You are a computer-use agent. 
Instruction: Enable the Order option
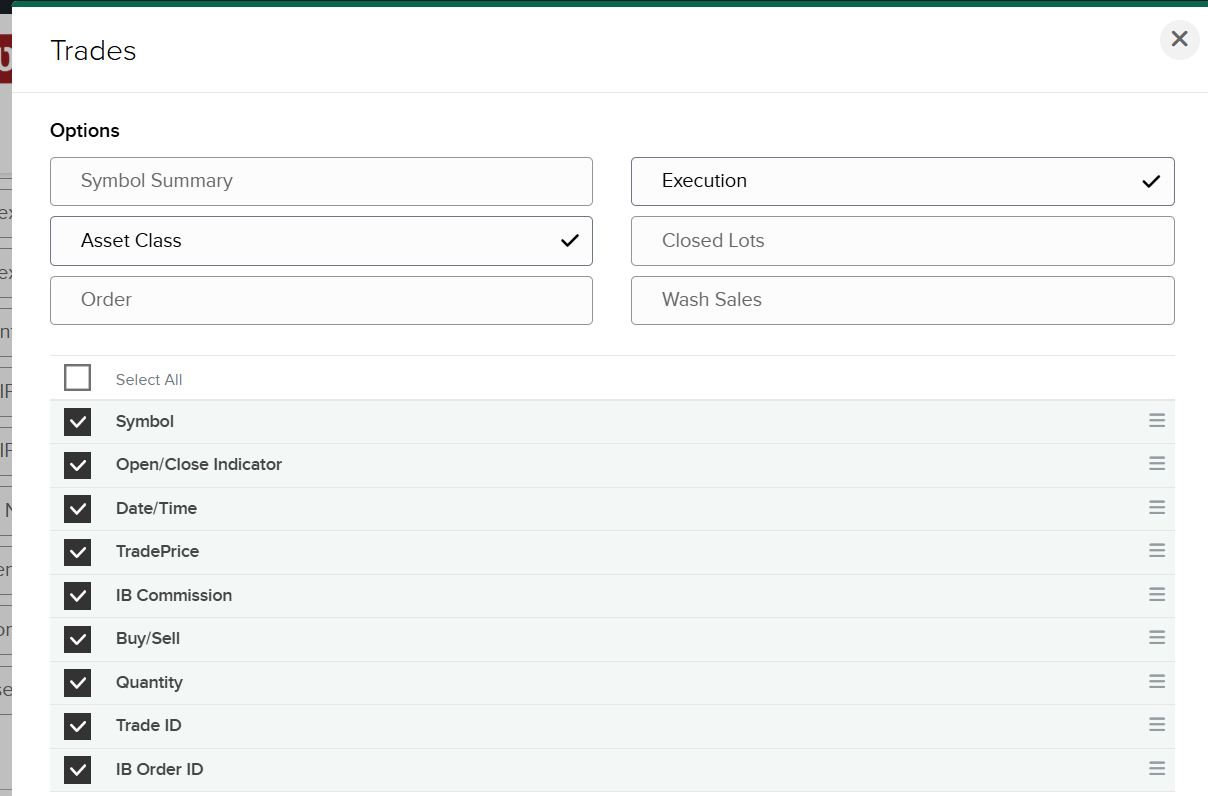point(321,300)
